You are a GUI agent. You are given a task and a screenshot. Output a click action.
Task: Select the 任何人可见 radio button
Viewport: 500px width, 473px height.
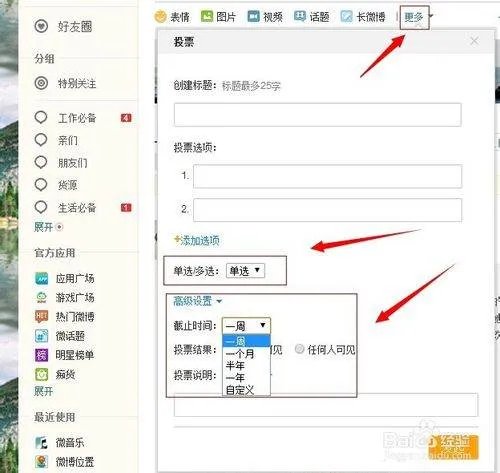pos(300,349)
